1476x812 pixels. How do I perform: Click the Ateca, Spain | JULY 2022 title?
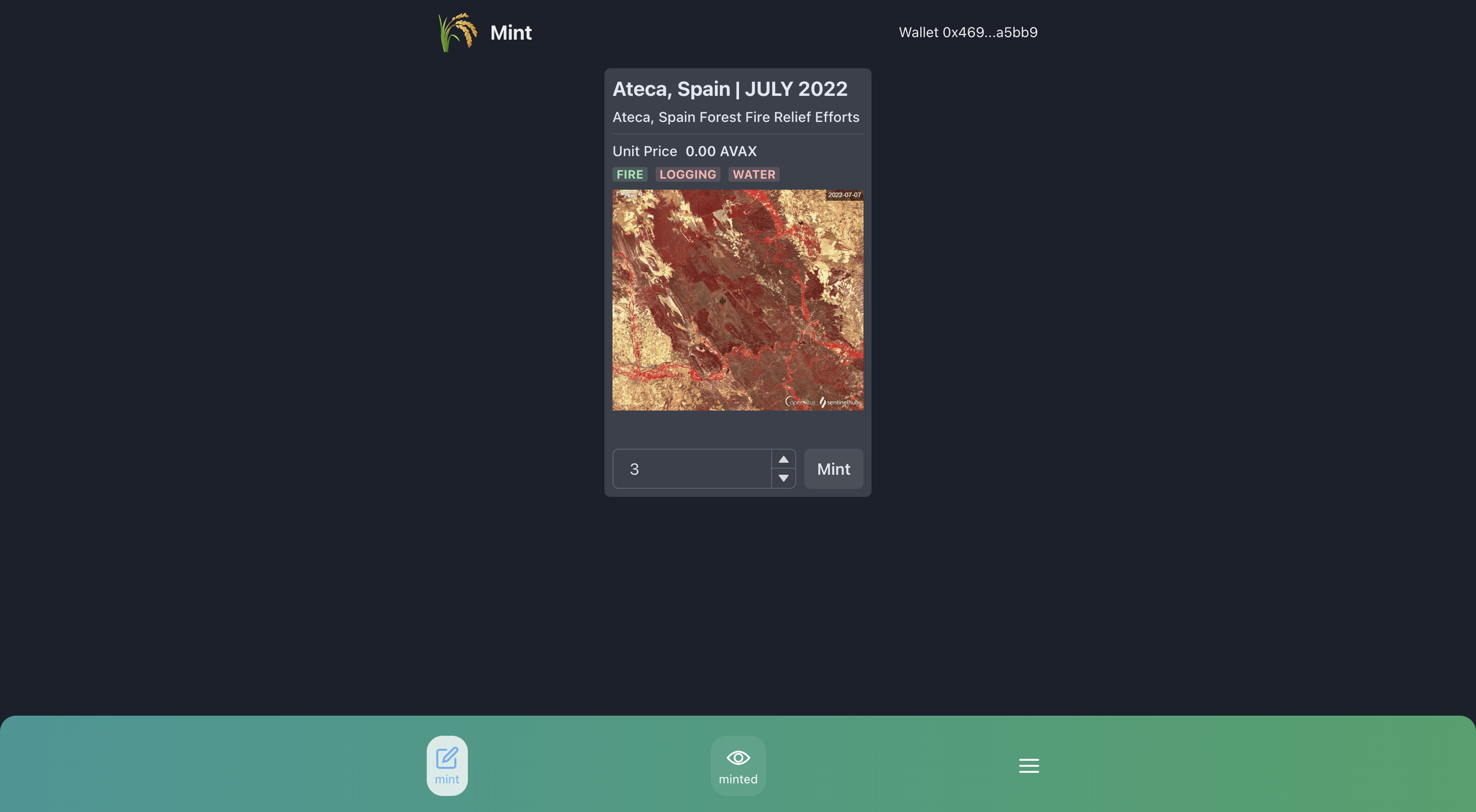pos(729,89)
